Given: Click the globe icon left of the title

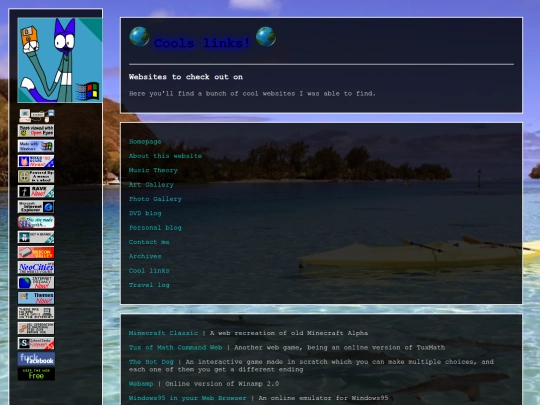Looking at the screenshot, I should [139, 36].
